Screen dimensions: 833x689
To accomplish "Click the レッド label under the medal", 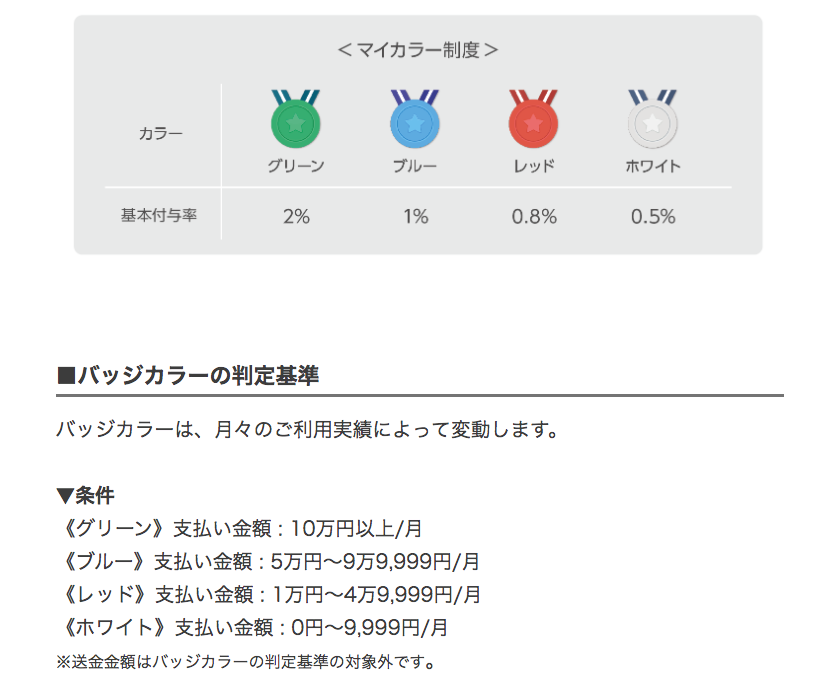I will coord(533,166).
